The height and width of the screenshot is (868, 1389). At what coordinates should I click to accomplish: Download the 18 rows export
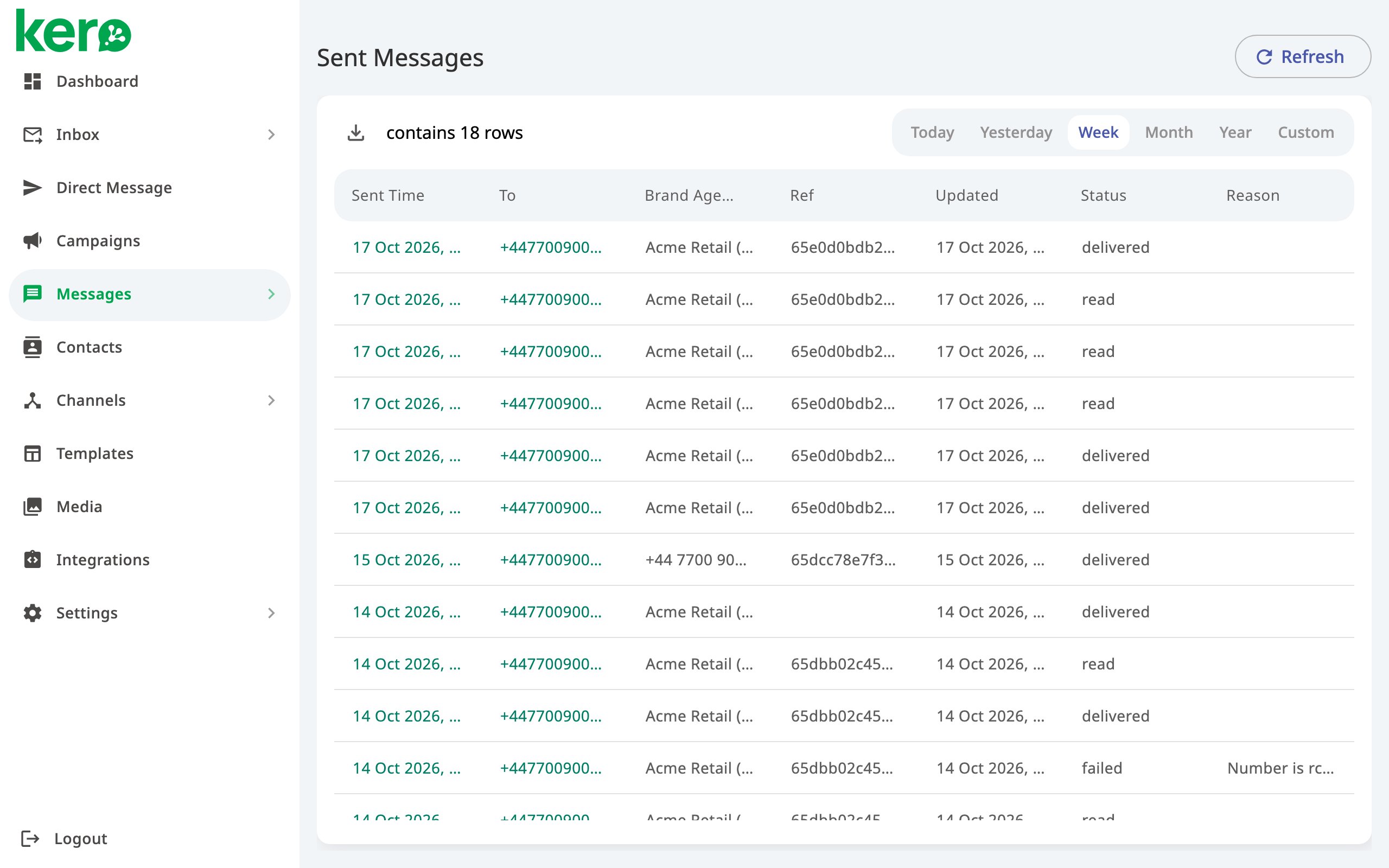356,132
